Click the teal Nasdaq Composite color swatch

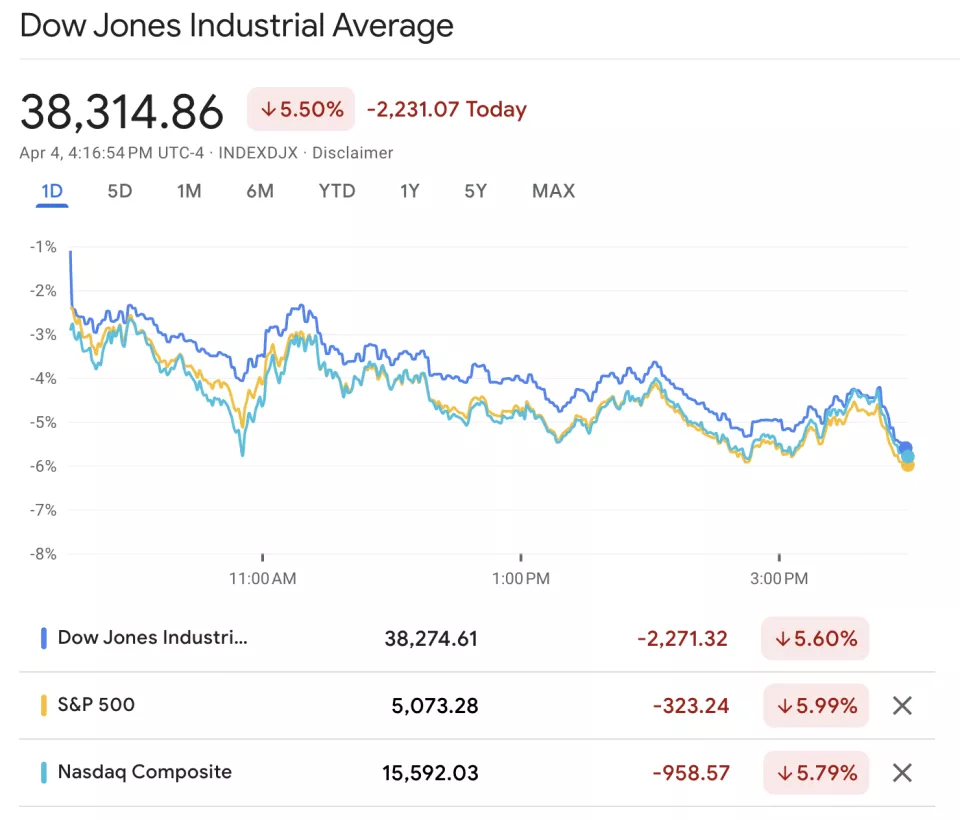coord(44,772)
